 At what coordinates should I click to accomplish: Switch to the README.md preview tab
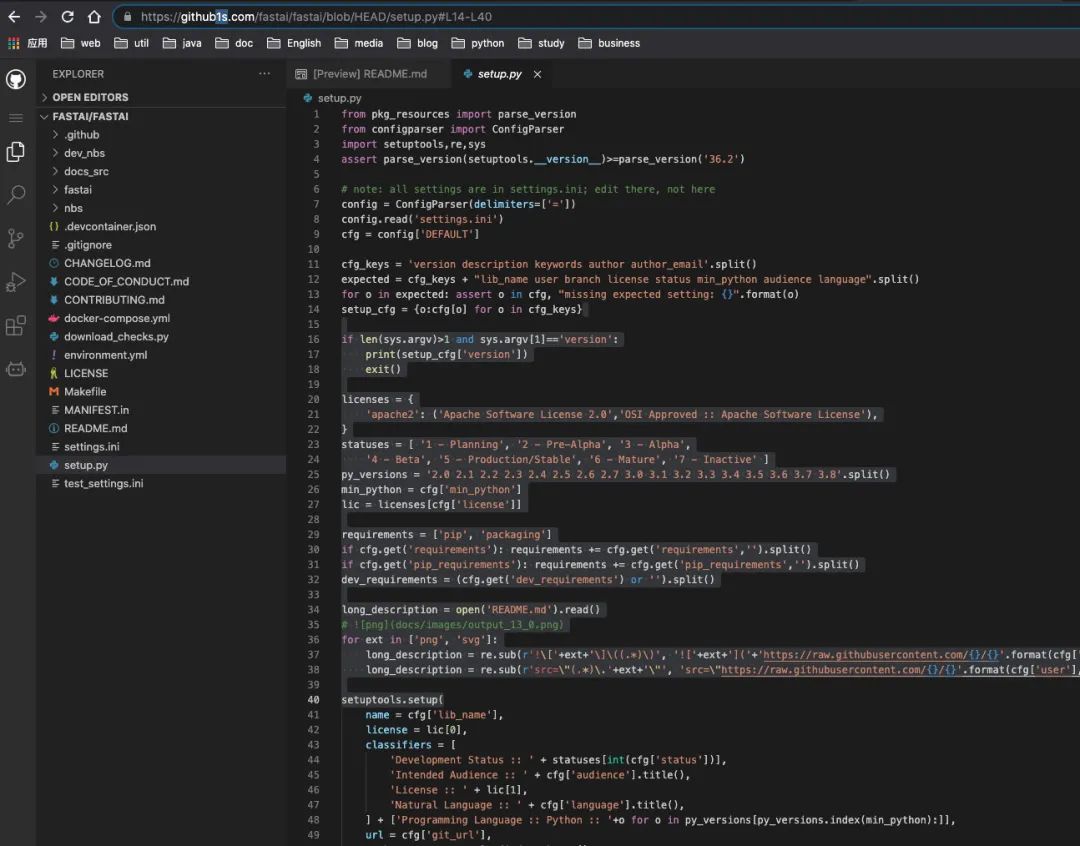point(369,74)
